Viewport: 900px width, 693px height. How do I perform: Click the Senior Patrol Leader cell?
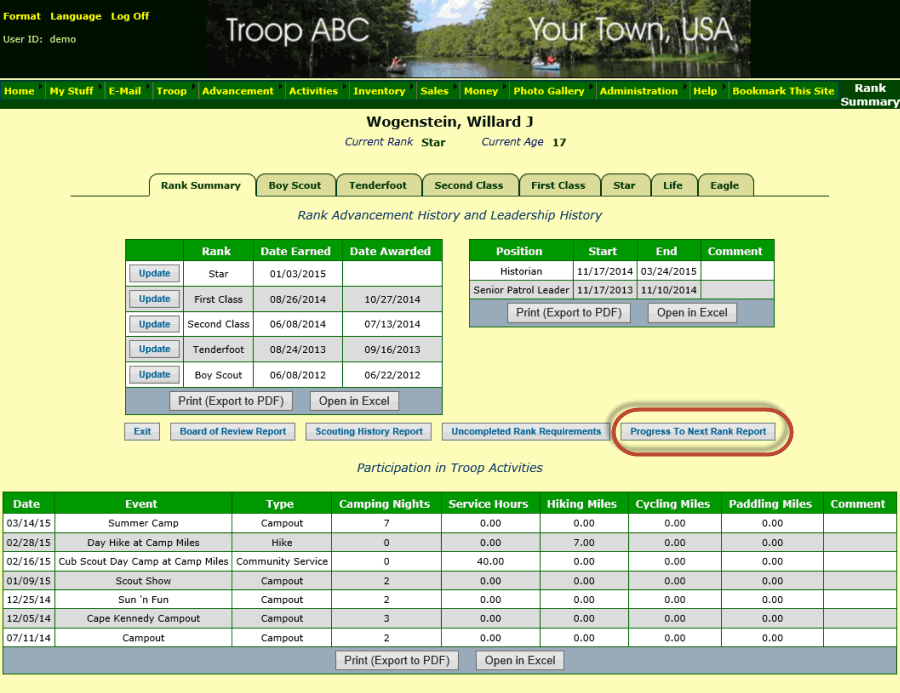(521, 290)
